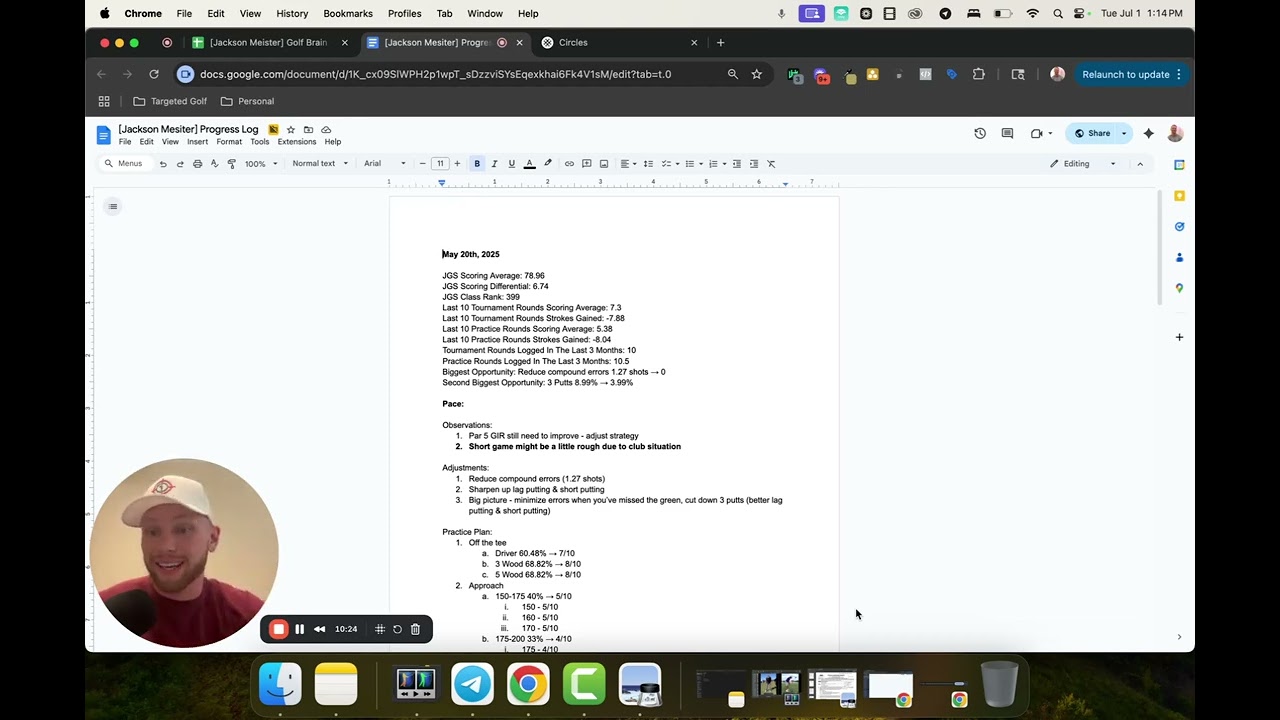This screenshot has width=1280, height=720.
Task: Clear formatting with the toolbar icon
Action: (x=771, y=164)
